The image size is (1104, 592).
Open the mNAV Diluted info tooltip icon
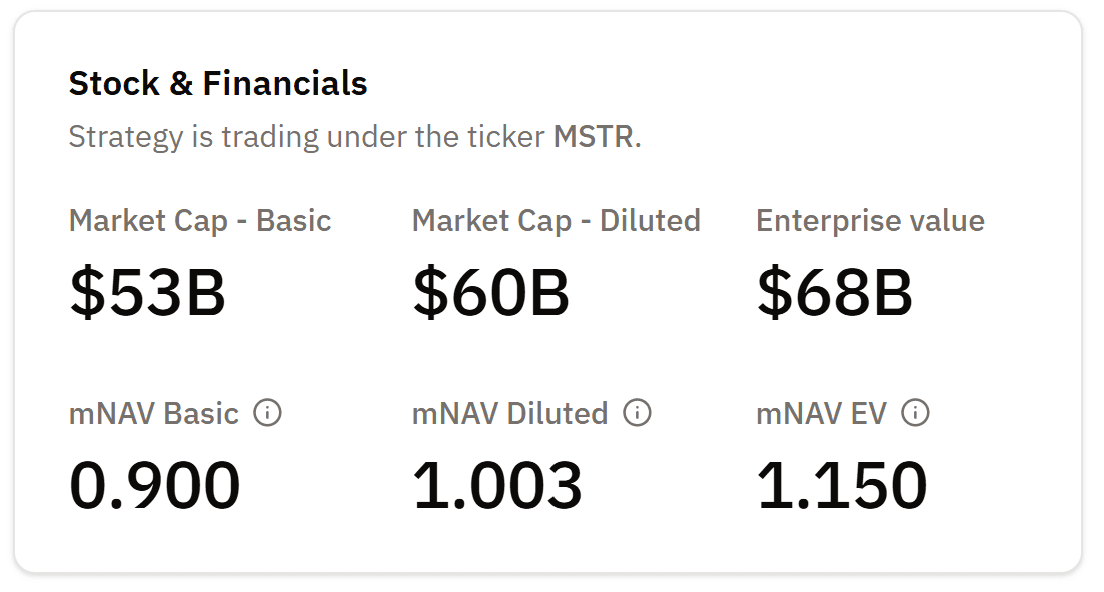(x=637, y=412)
